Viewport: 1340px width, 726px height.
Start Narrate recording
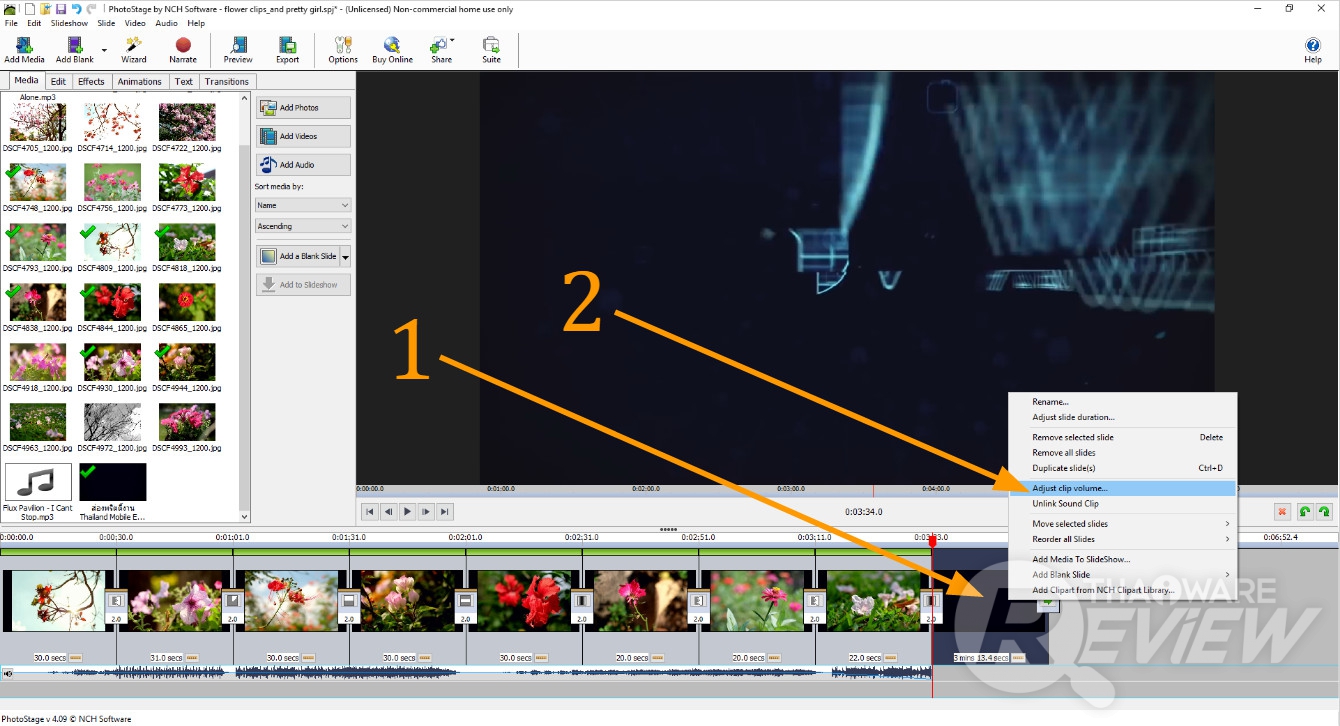tap(183, 50)
